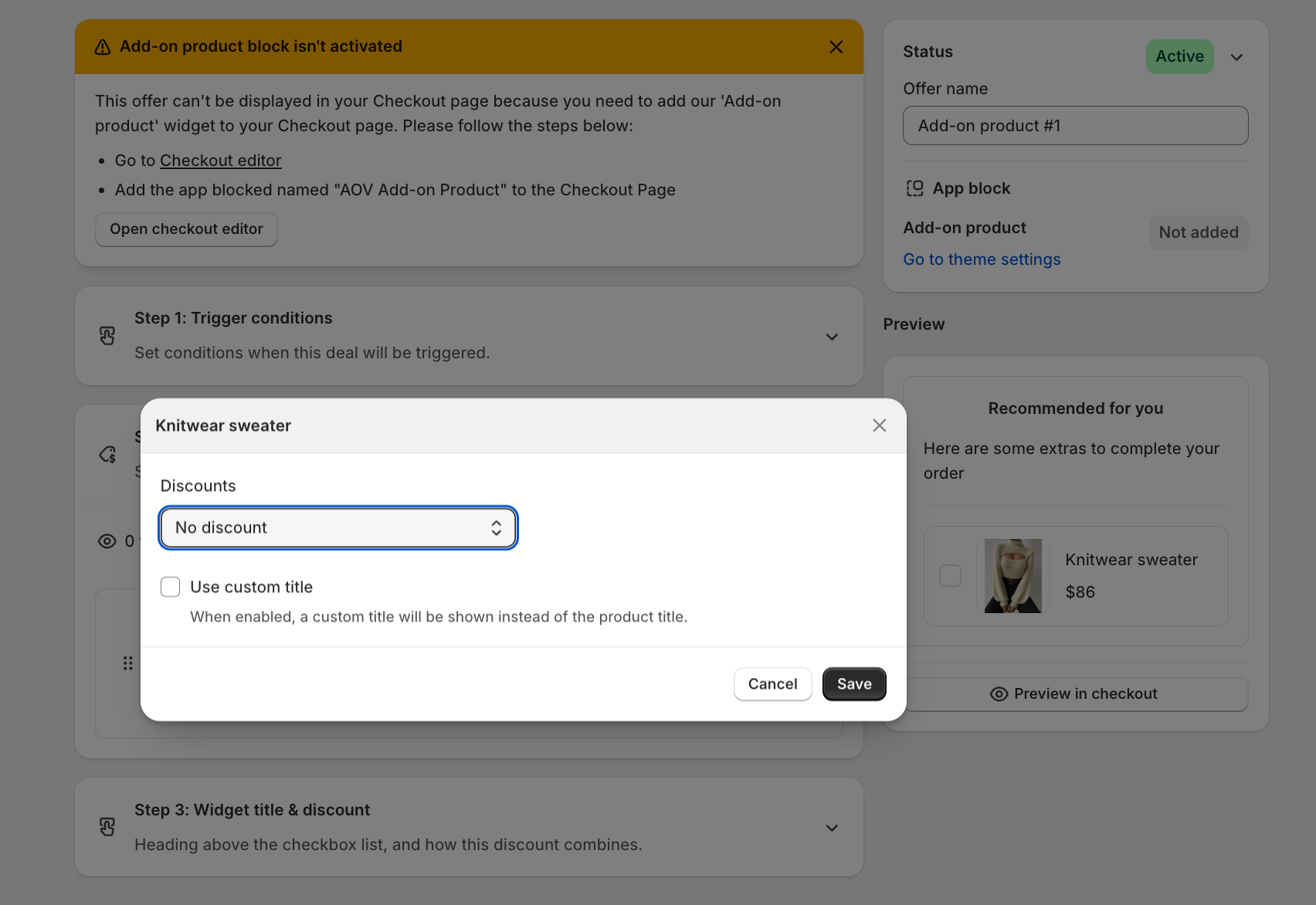Save the Knitwear sweater settings

(854, 684)
